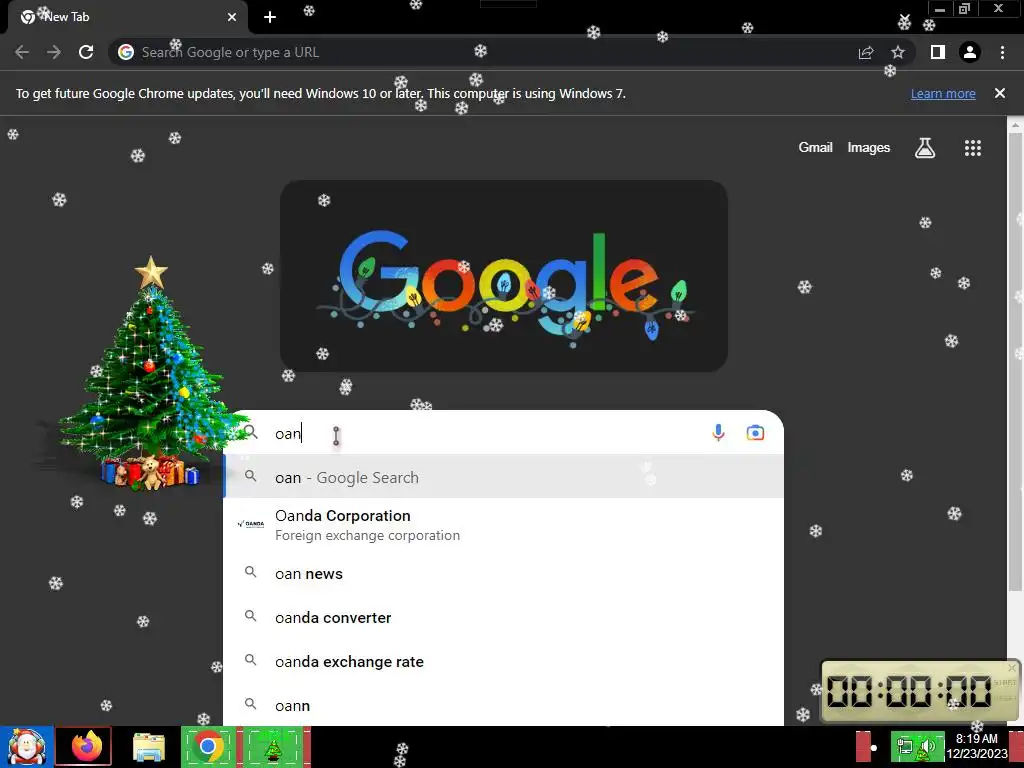Dismiss the Windows 7 update notice
The image size is (1024, 768).
coord(1000,93)
